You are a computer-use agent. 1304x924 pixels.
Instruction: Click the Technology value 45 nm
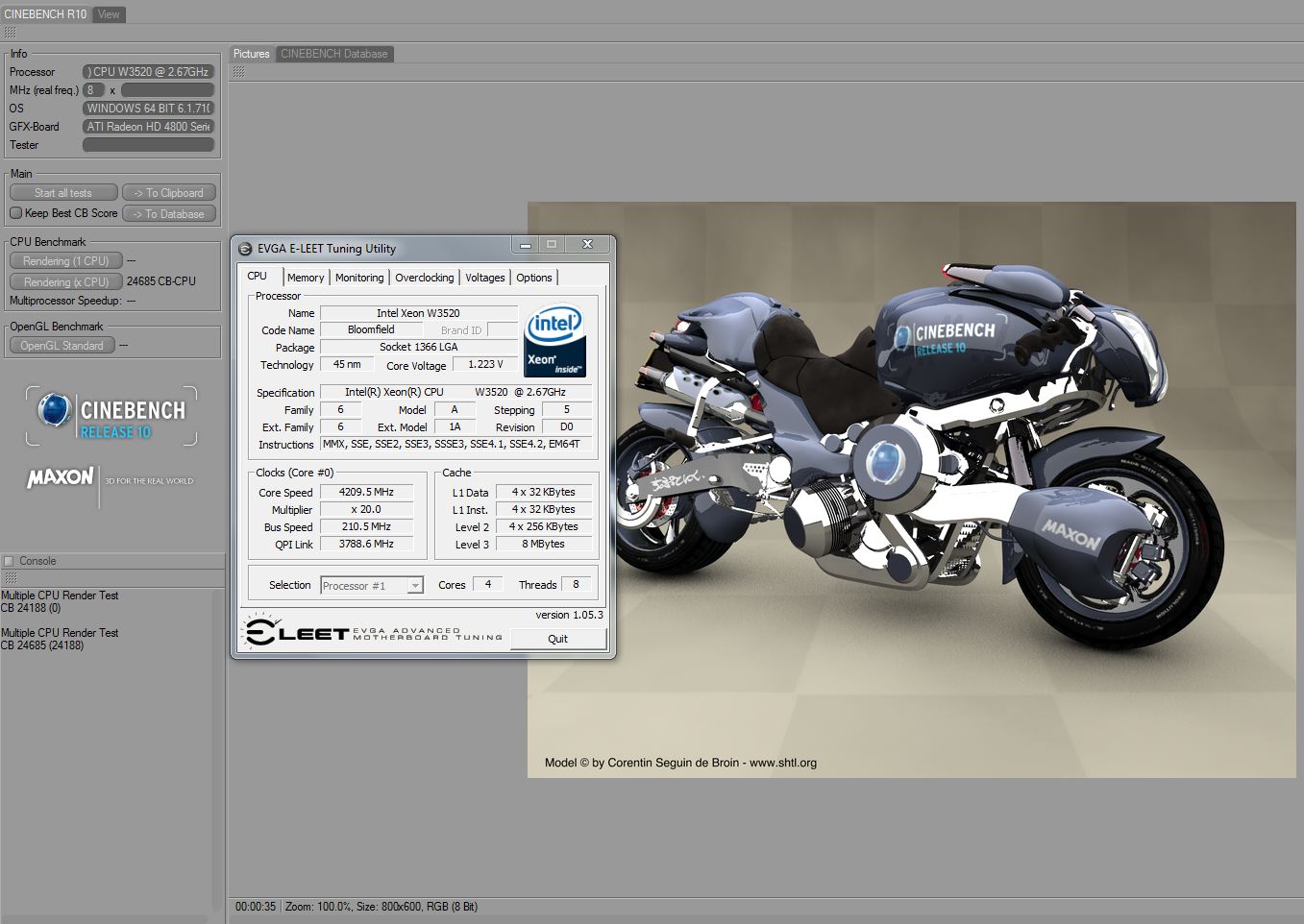coord(347,365)
